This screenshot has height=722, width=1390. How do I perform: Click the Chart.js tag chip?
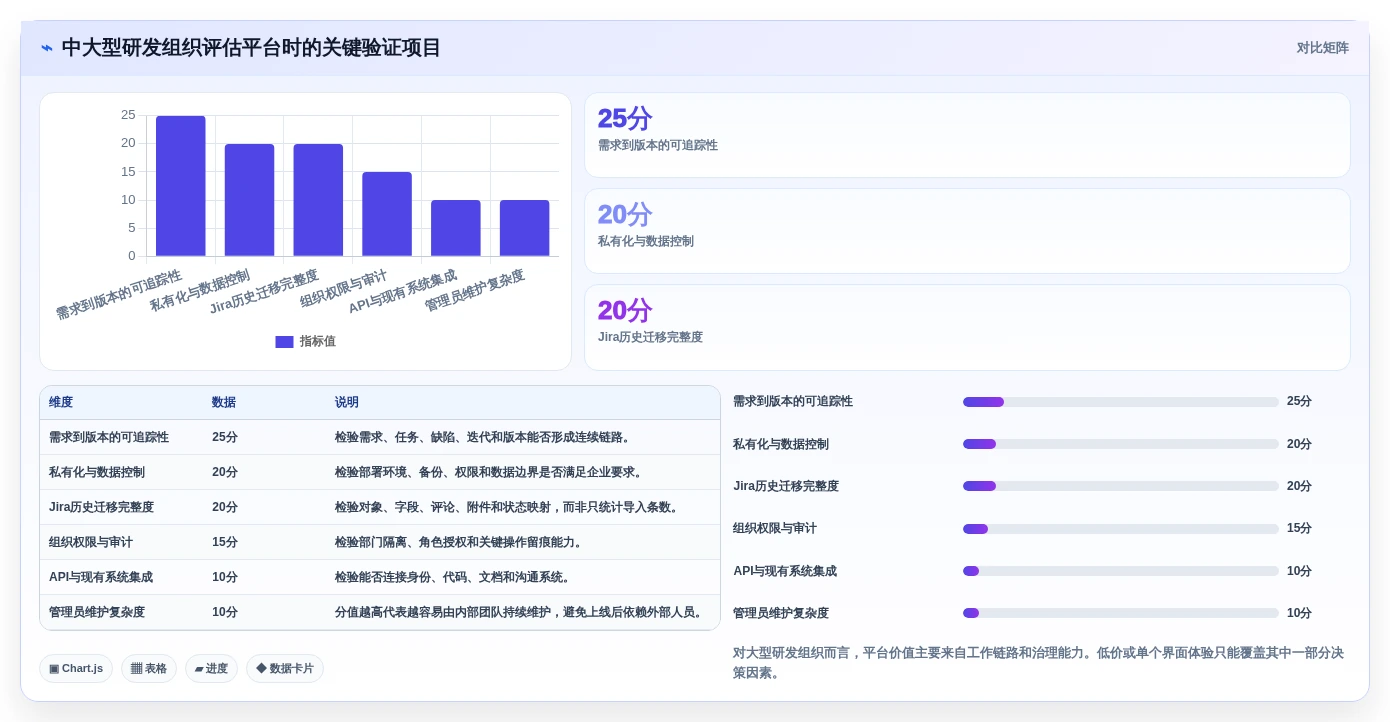(x=76, y=669)
